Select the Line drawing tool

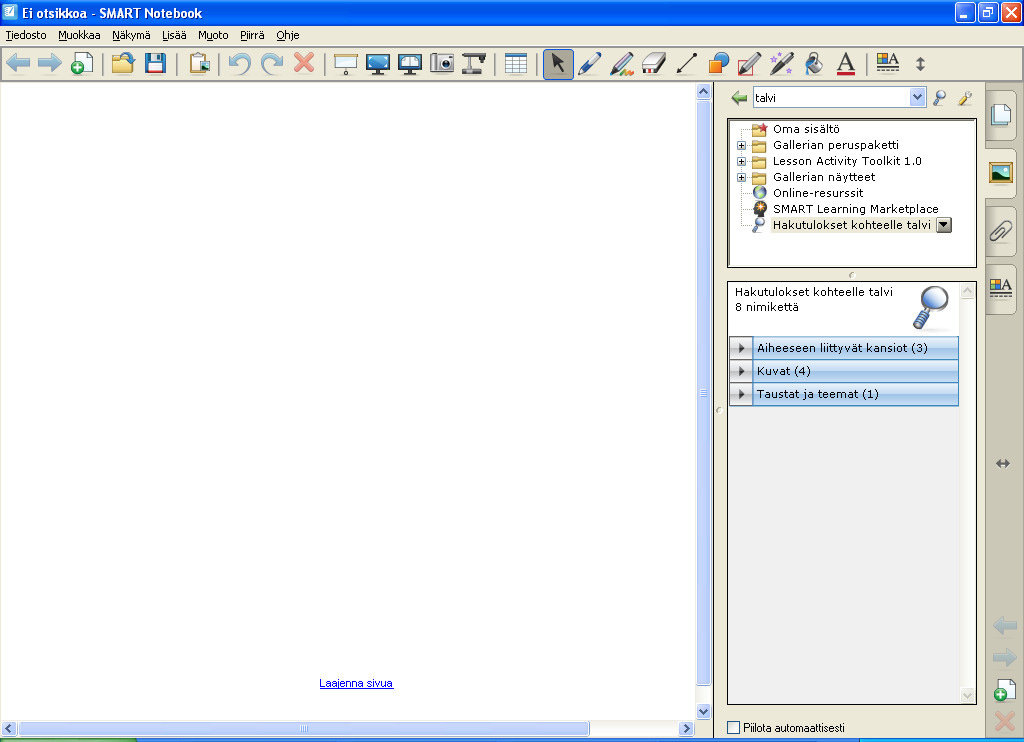point(686,63)
